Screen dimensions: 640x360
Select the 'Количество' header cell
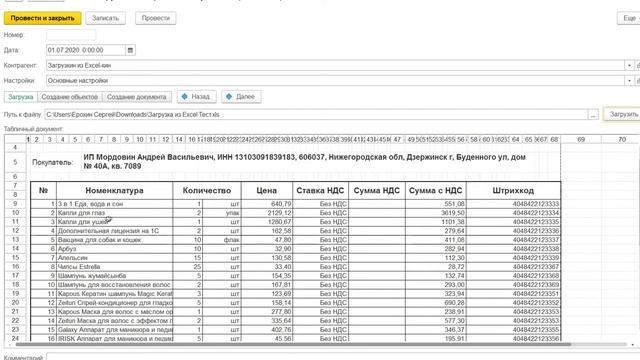click(207, 191)
